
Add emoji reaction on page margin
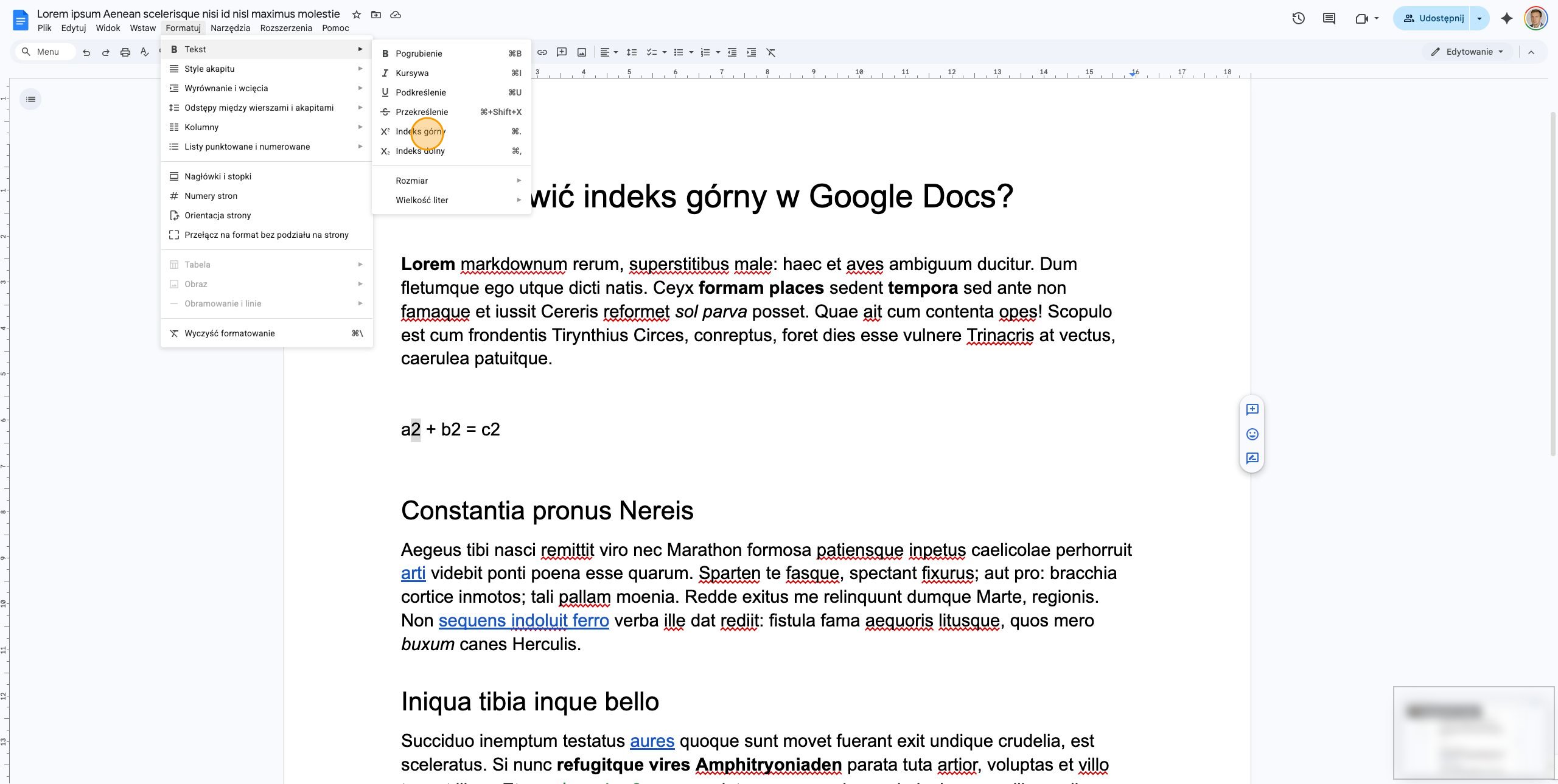1252,434
